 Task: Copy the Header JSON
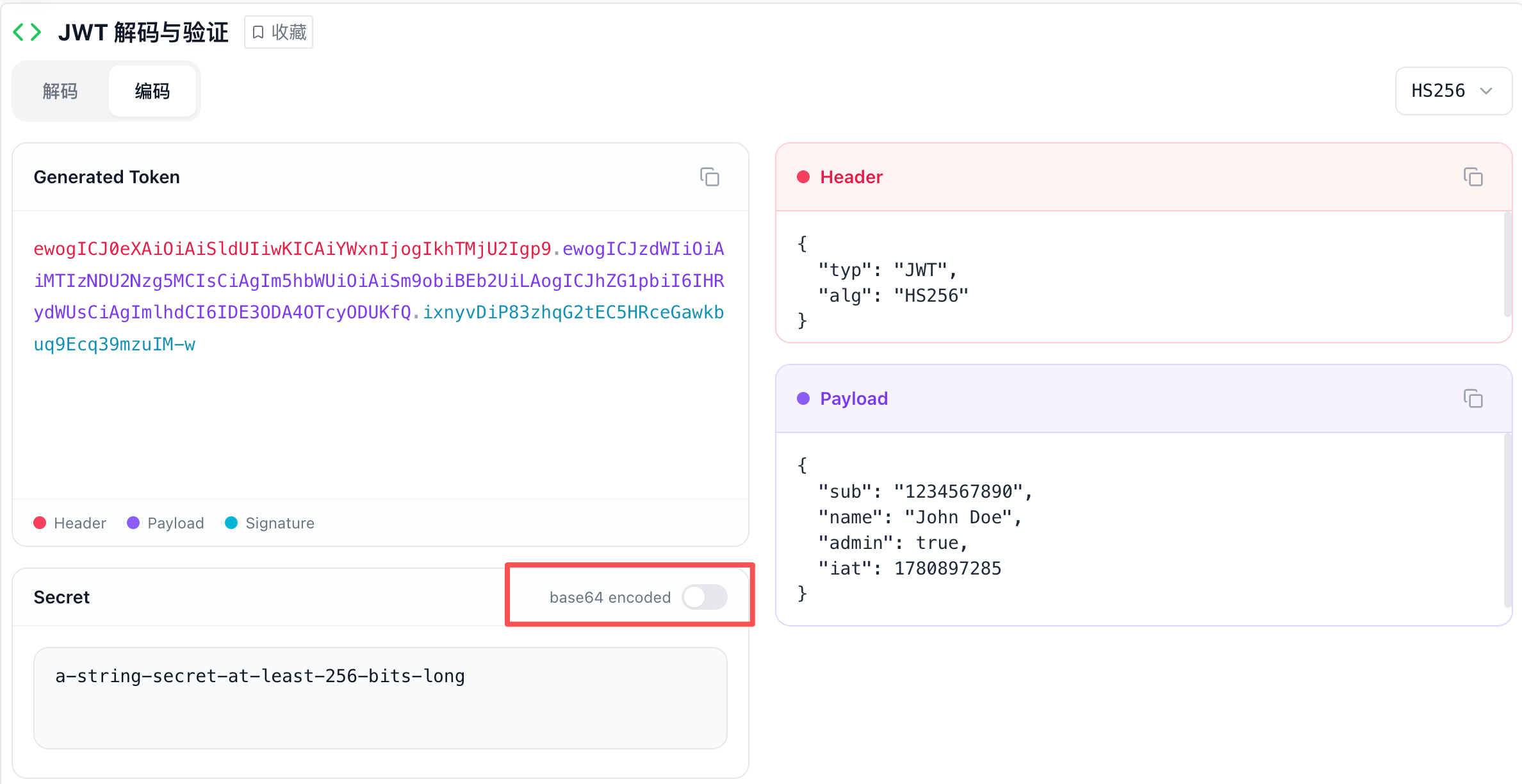pos(1473,177)
